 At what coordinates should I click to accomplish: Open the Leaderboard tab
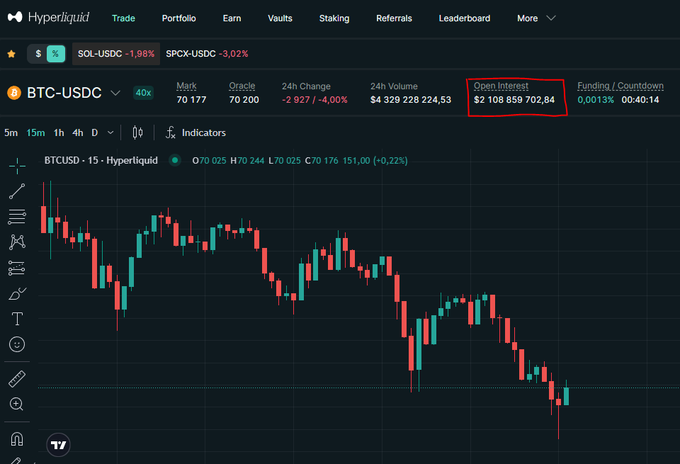[x=464, y=18]
